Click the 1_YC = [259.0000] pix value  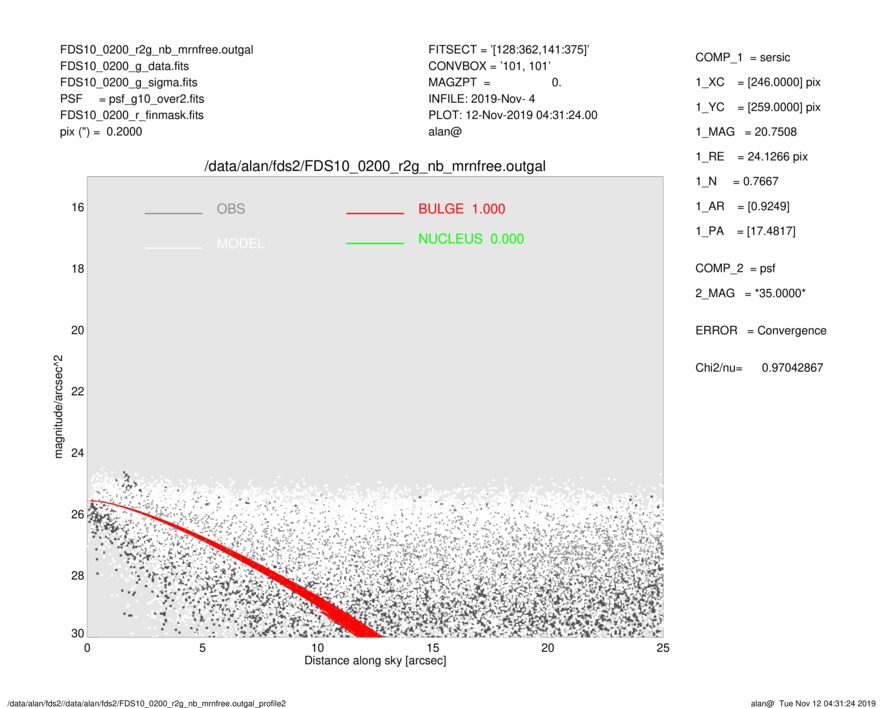pyautogui.click(x=757, y=107)
